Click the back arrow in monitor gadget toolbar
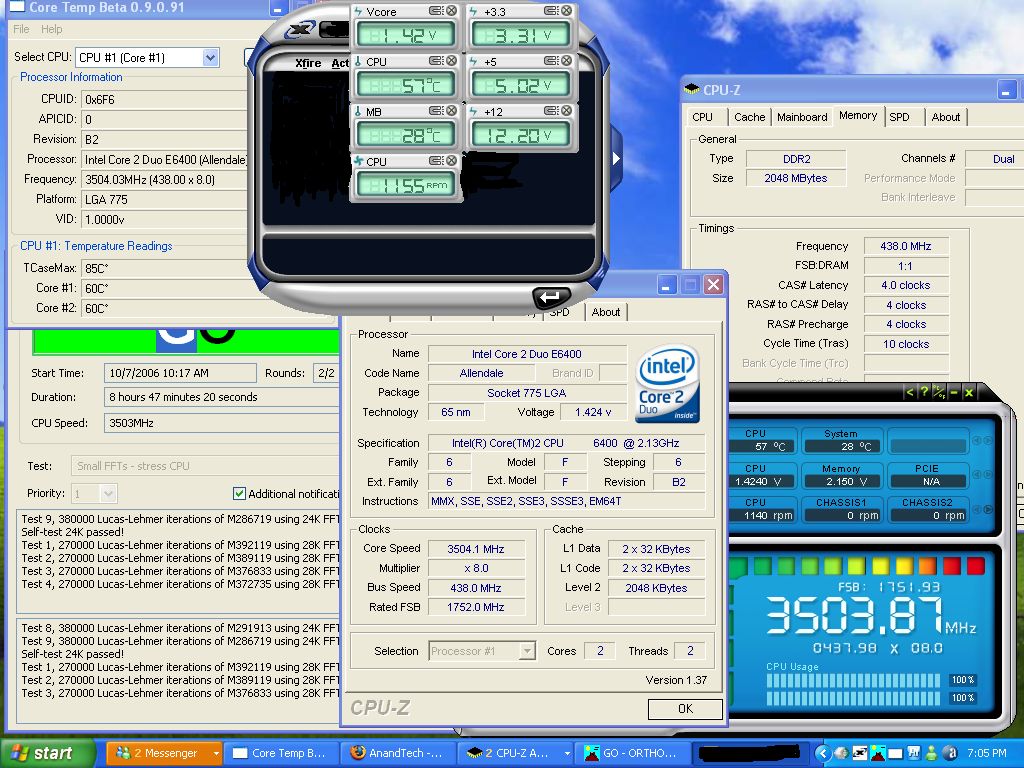 point(909,392)
